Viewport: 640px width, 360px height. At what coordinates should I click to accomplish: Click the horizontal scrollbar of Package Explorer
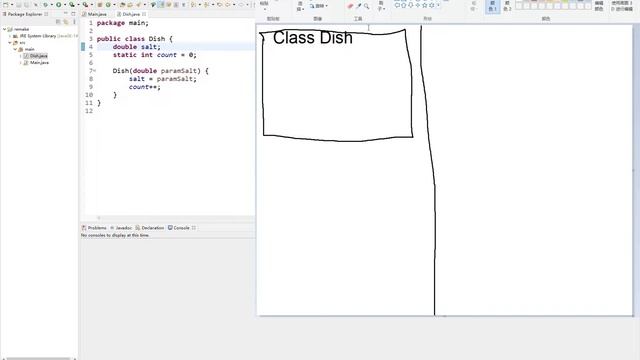coord(39,359)
